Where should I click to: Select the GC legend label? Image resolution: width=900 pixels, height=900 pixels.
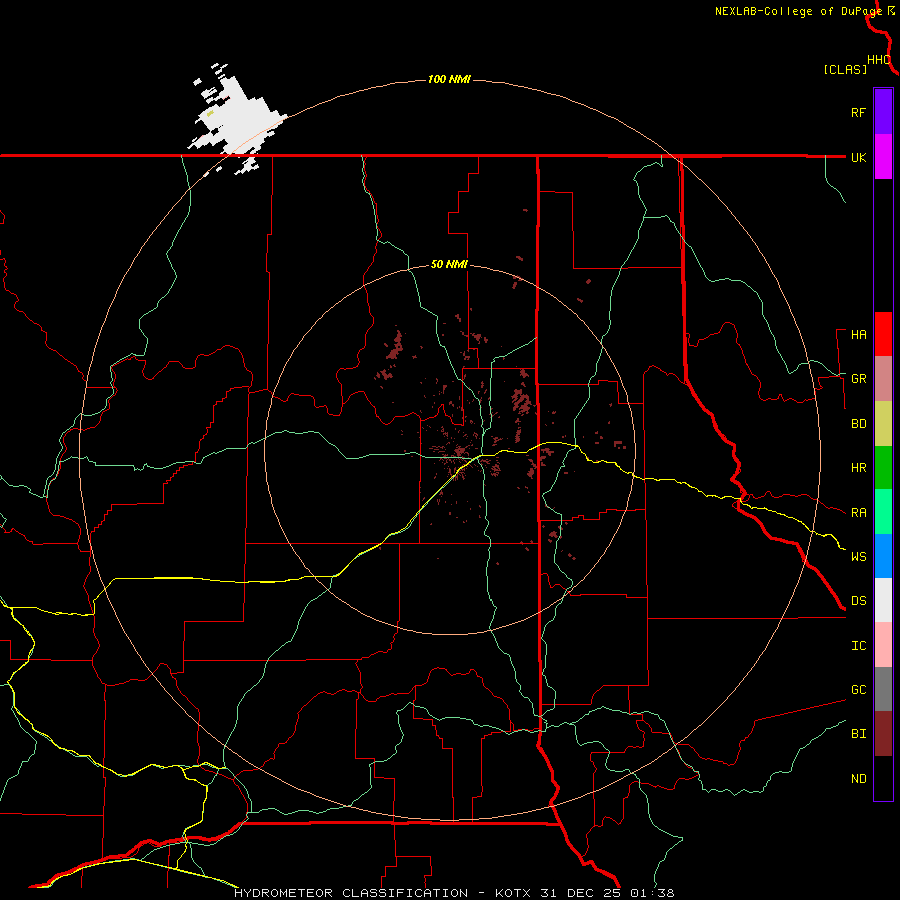858,689
